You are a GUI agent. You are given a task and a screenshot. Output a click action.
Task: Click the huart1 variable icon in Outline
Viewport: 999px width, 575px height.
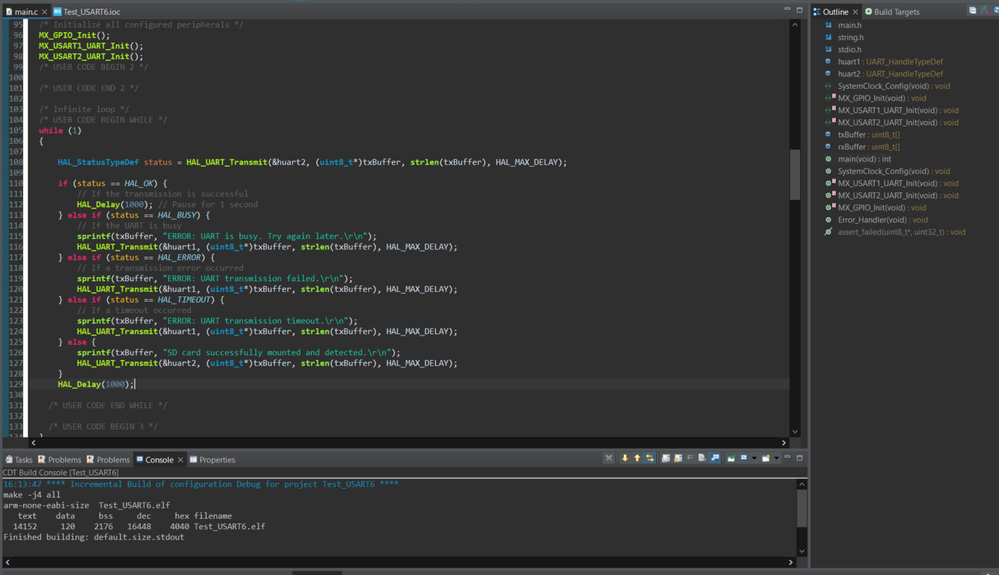click(828, 61)
